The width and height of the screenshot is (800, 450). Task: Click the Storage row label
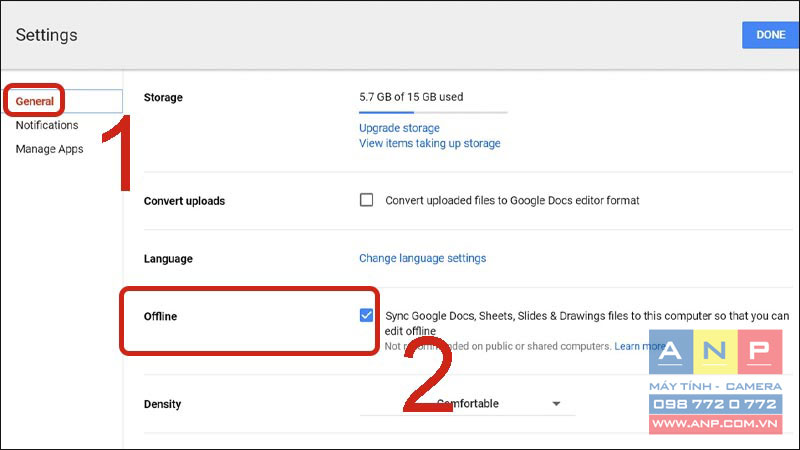click(163, 97)
